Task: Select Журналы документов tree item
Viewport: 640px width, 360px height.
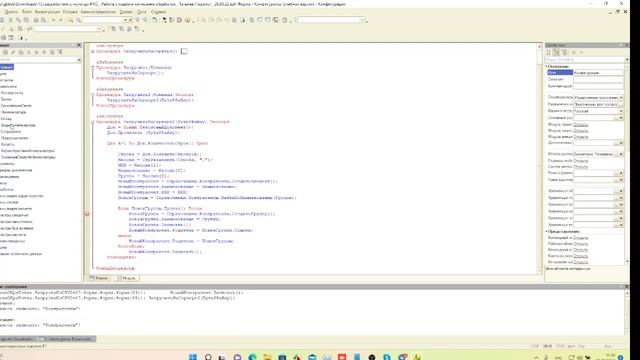Action: click(16, 170)
